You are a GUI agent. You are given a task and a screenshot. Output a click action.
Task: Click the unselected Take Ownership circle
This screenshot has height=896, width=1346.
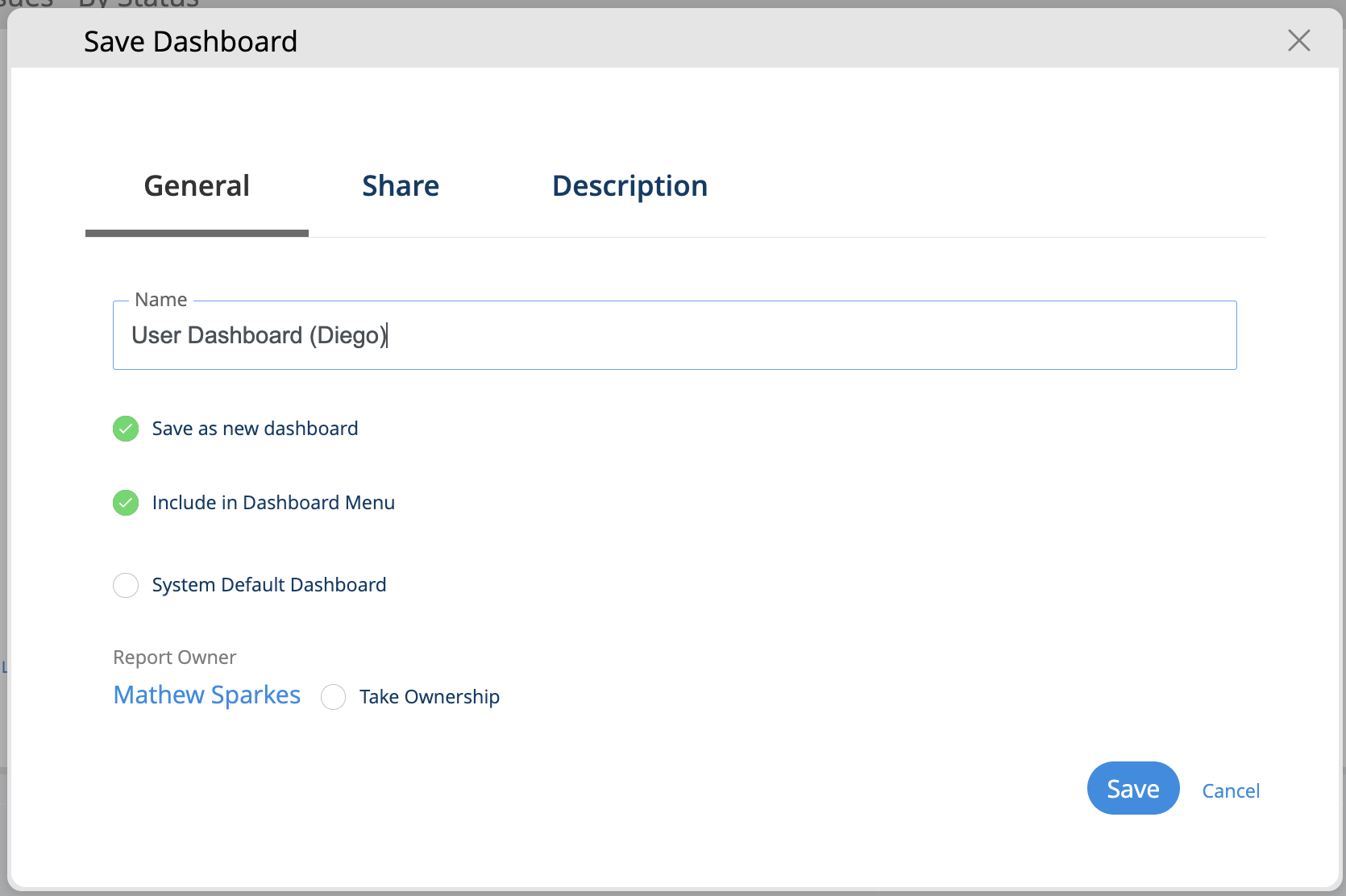tap(333, 697)
